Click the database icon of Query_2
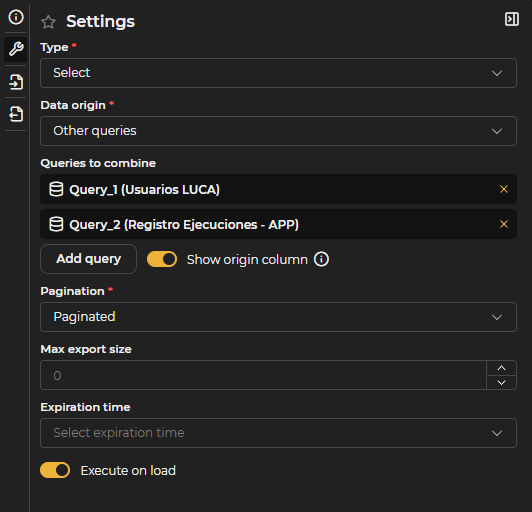 (x=56, y=224)
